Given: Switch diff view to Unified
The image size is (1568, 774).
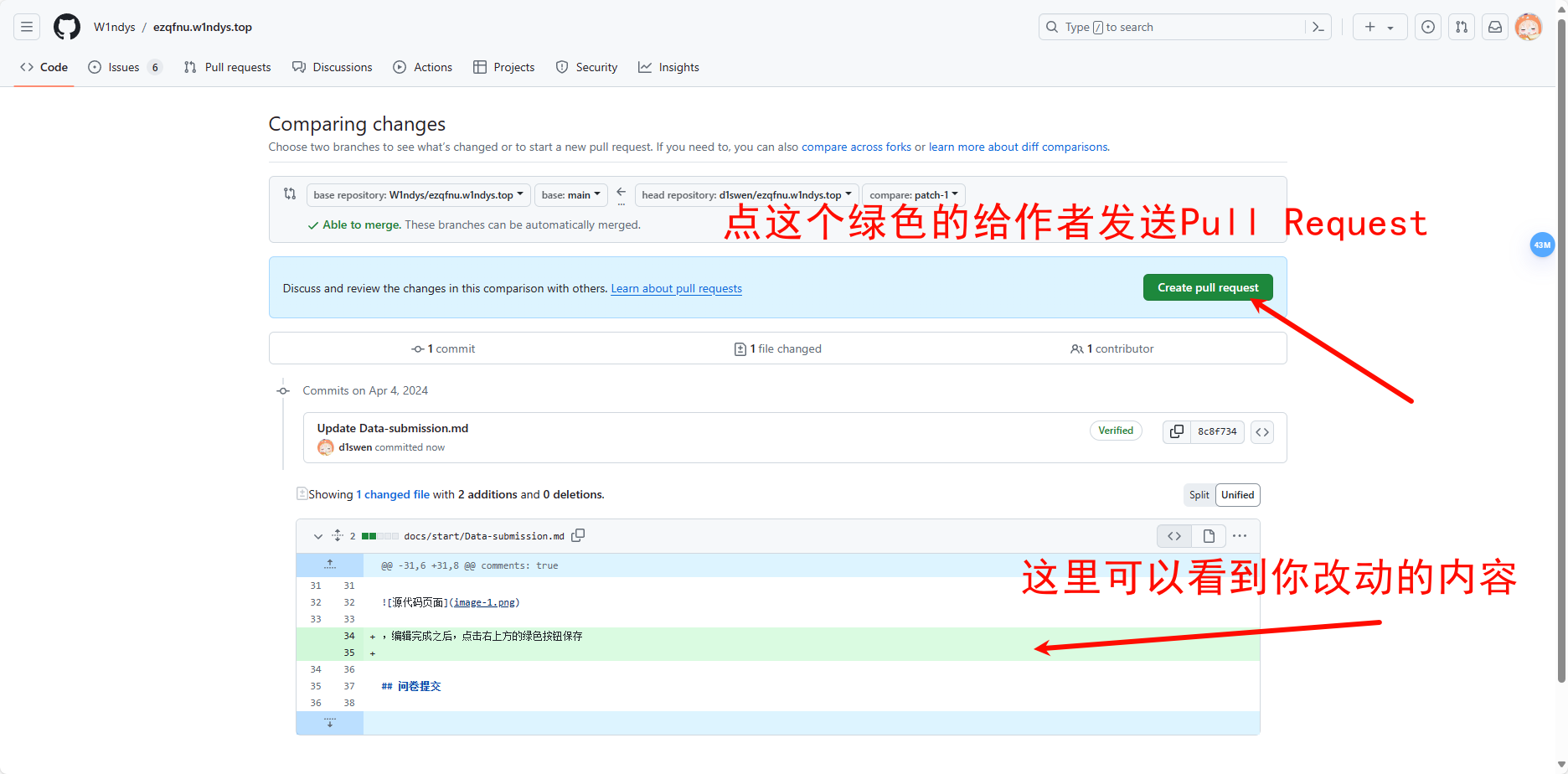Looking at the screenshot, I should click(1237, 495).
